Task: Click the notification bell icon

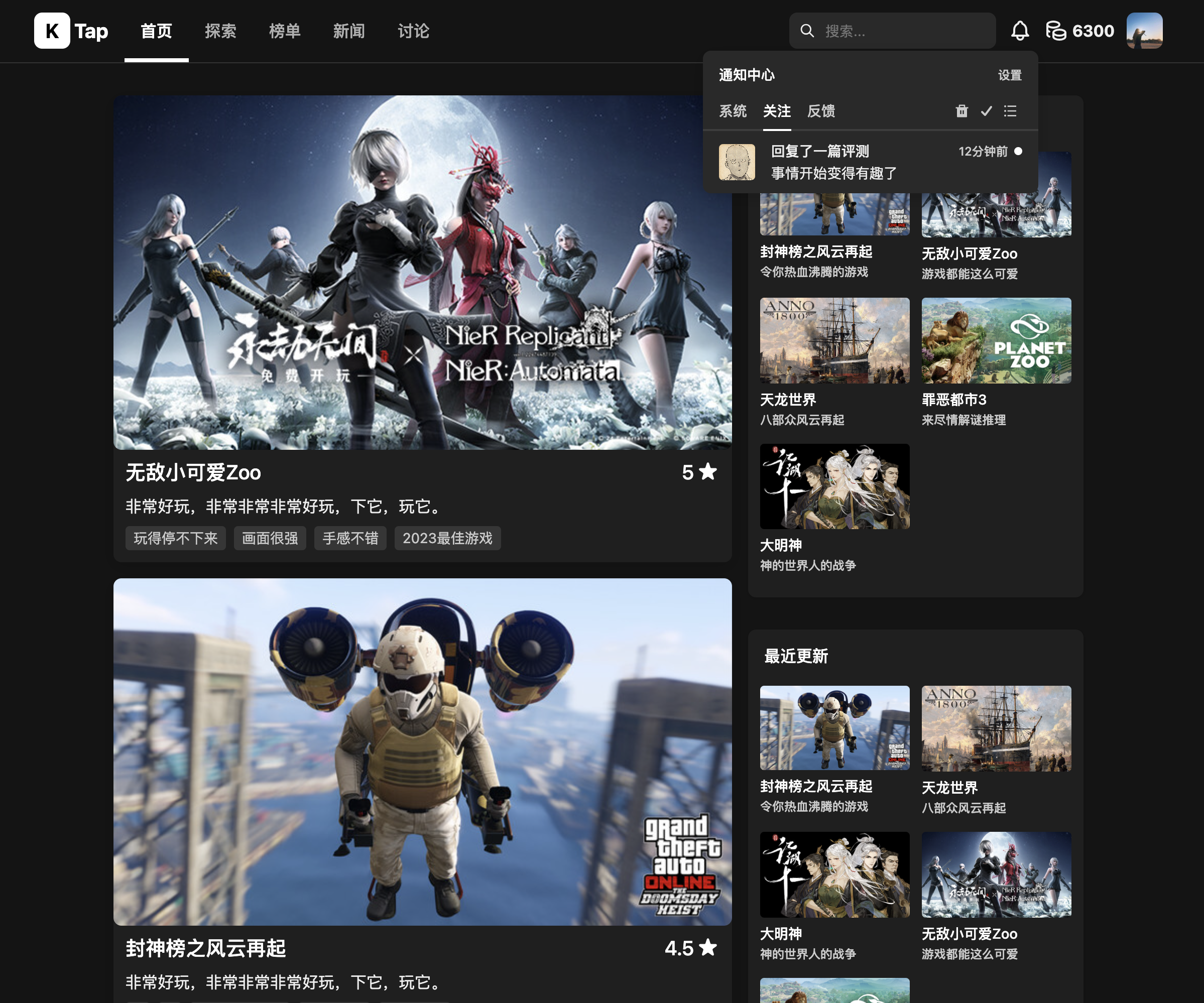Action: click(x=1019, y=31)
